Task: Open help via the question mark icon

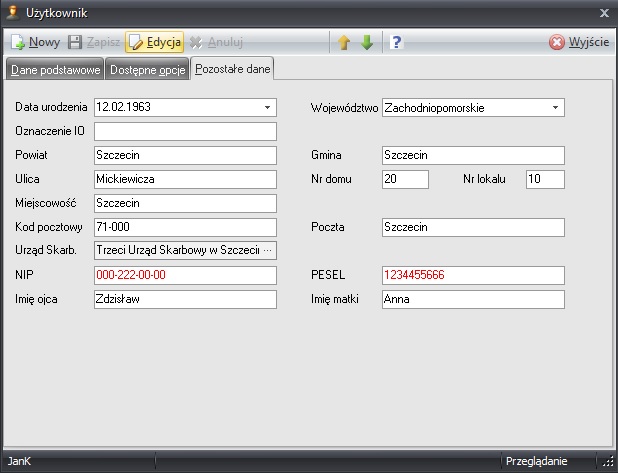Action: (396, 42)
